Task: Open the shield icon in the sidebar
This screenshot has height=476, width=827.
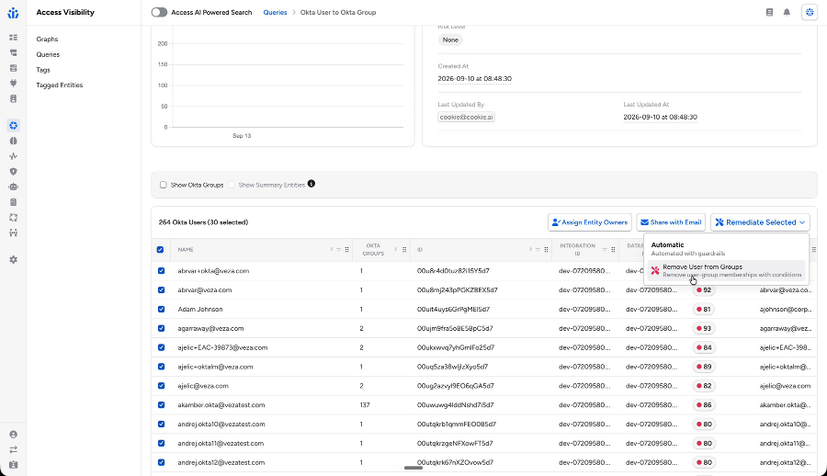Action: click(13, 171)
